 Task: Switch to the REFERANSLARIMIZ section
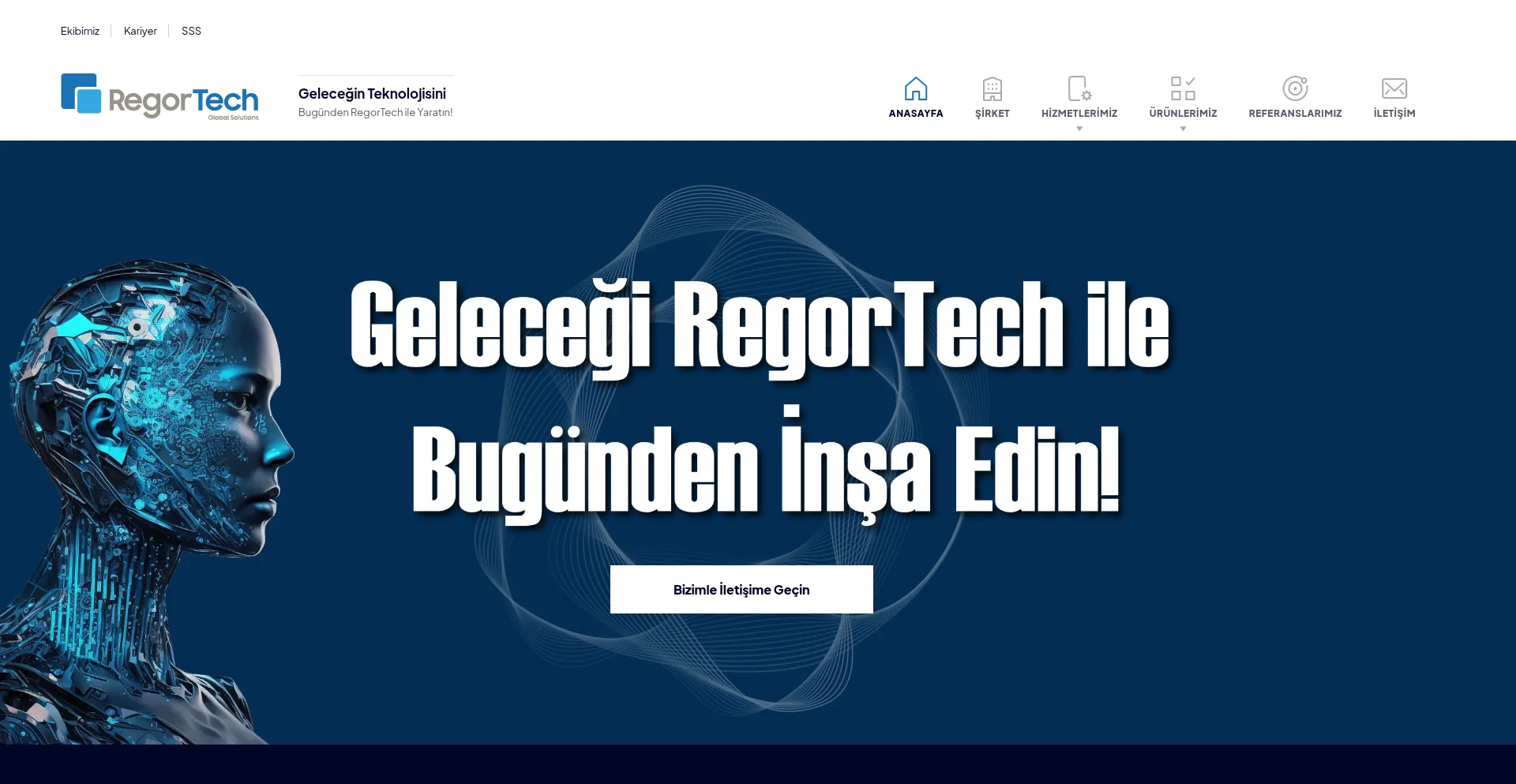1295,113
